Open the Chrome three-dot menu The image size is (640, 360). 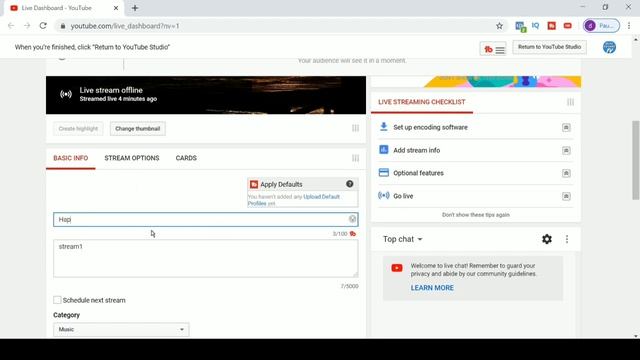coord(629,26)
